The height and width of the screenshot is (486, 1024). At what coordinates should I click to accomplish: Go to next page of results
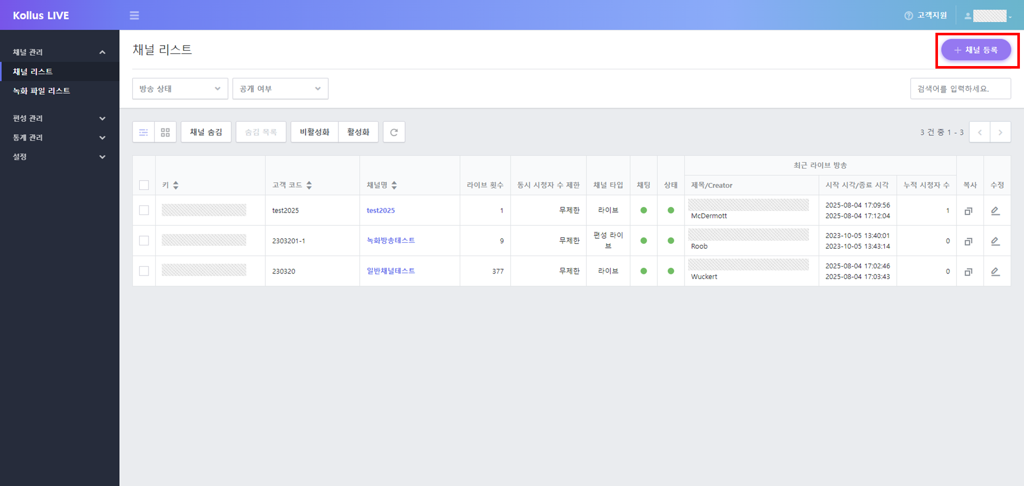(999, 132)
